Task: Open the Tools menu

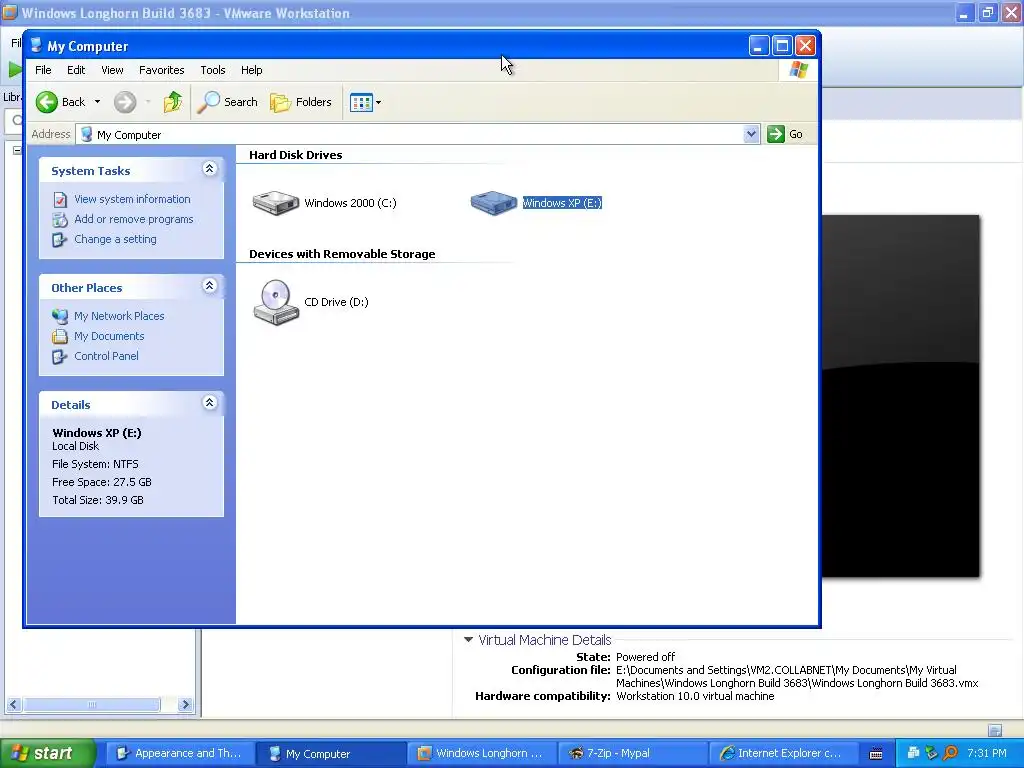Action: pos(213,70)
